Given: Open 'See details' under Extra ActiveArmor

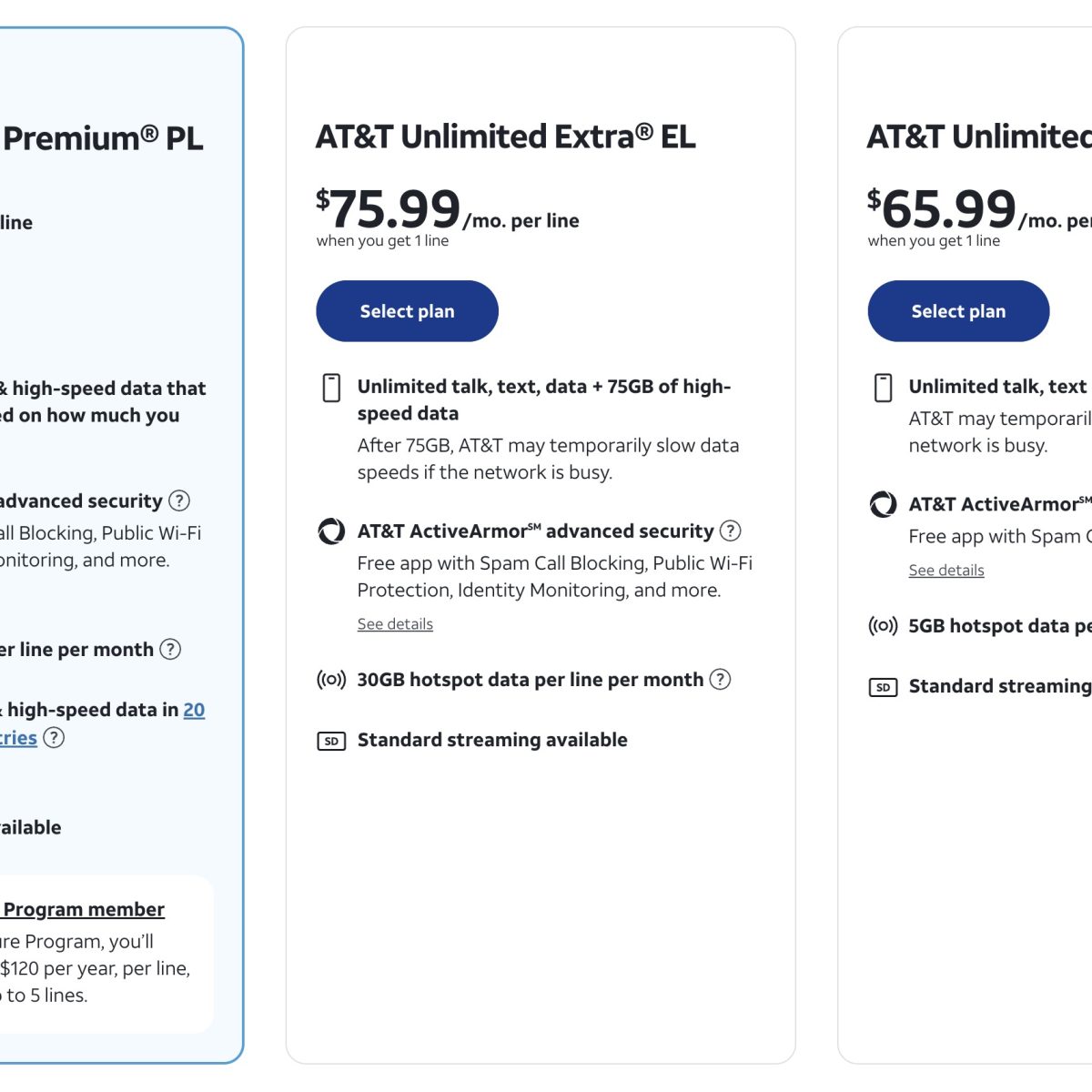Looking at the screenshot, I should tap(395, 624).
